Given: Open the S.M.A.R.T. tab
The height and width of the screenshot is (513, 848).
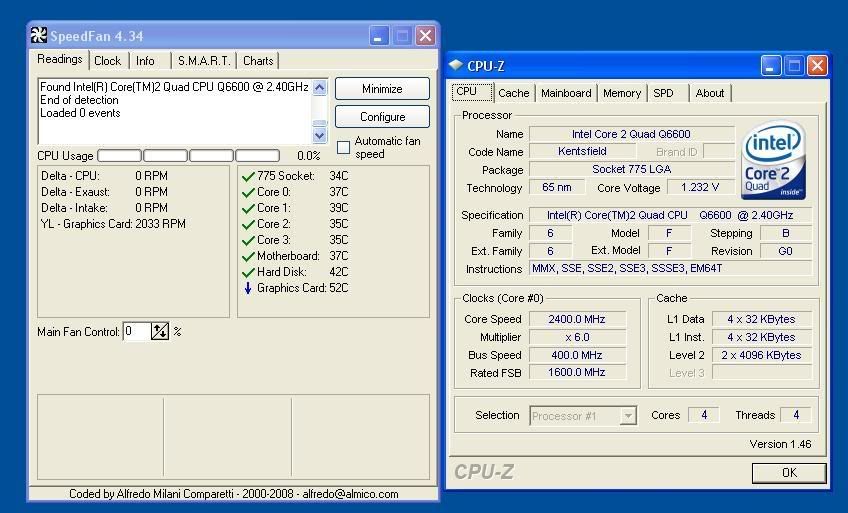Looking at the screenshot, I should click(204, 61).
